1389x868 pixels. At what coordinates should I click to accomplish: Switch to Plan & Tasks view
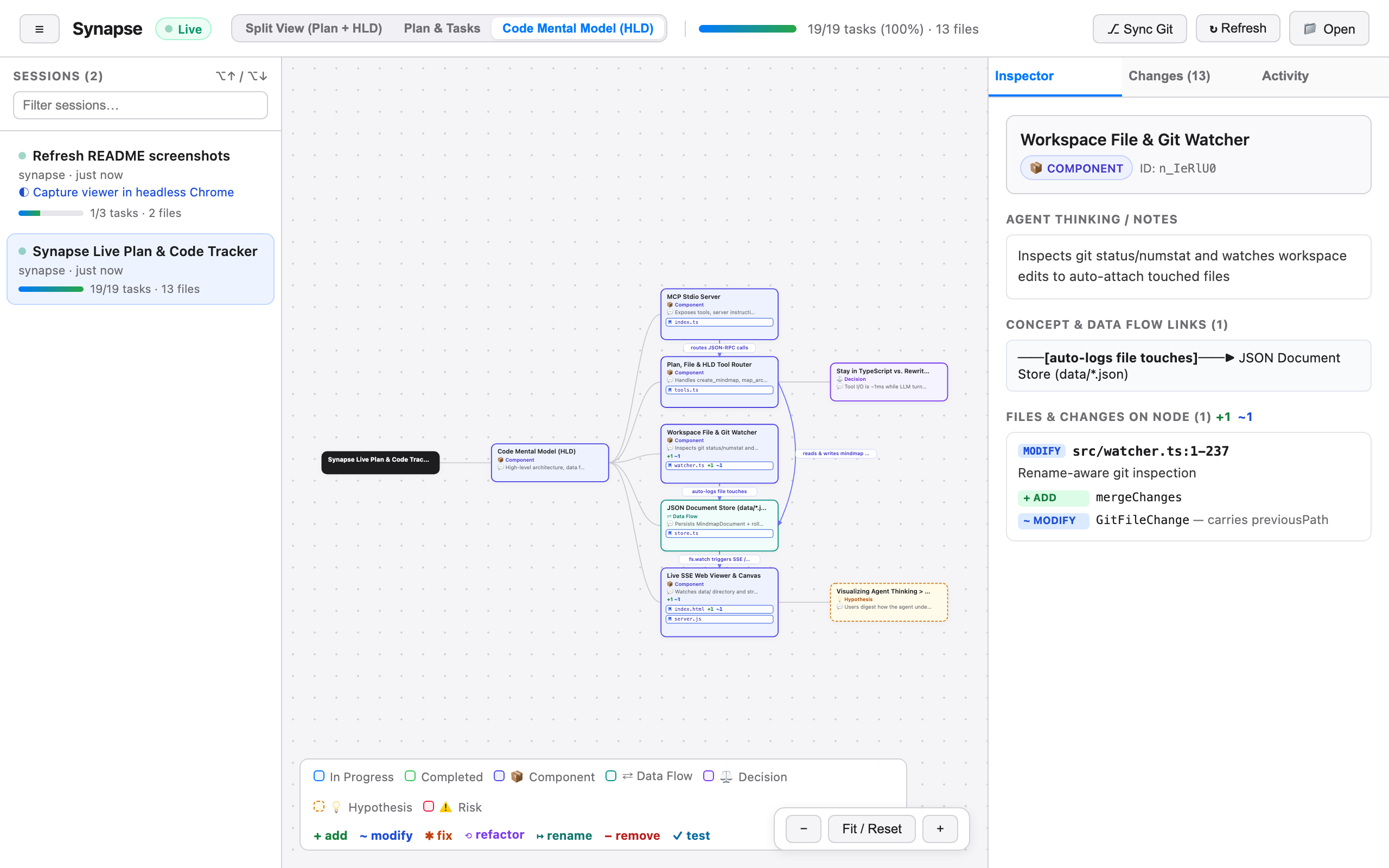point(442,28)
